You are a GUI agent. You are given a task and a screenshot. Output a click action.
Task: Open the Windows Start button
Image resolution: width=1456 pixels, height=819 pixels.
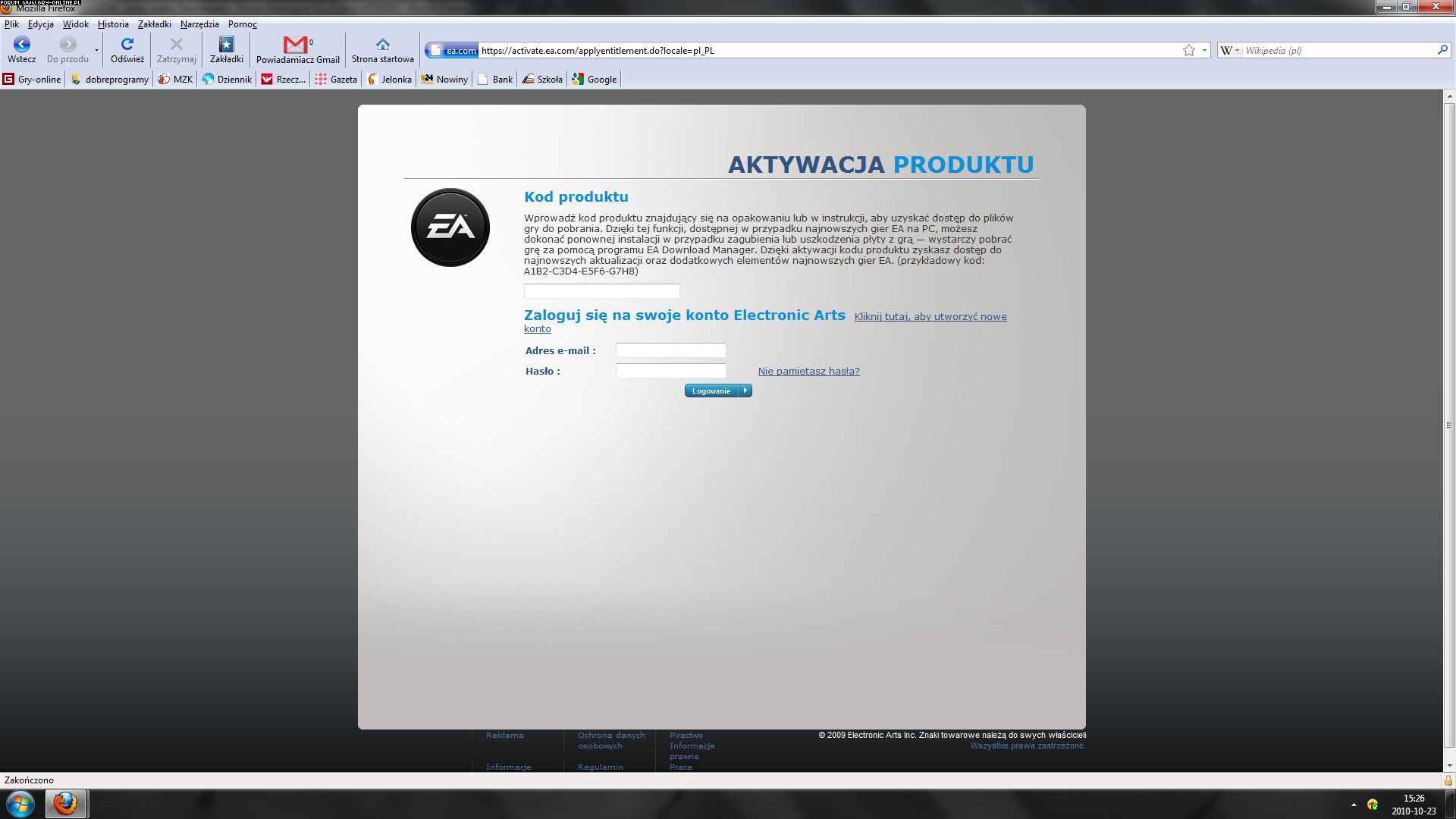(x=20, y=804)
